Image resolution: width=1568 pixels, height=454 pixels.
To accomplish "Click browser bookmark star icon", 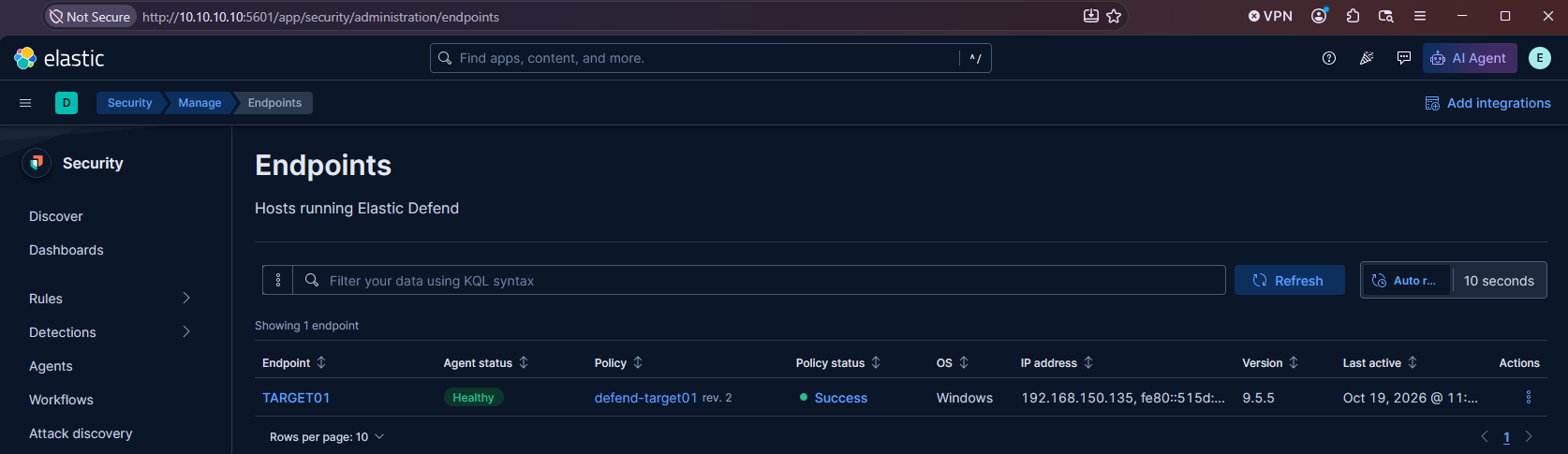I will 1114,16.
